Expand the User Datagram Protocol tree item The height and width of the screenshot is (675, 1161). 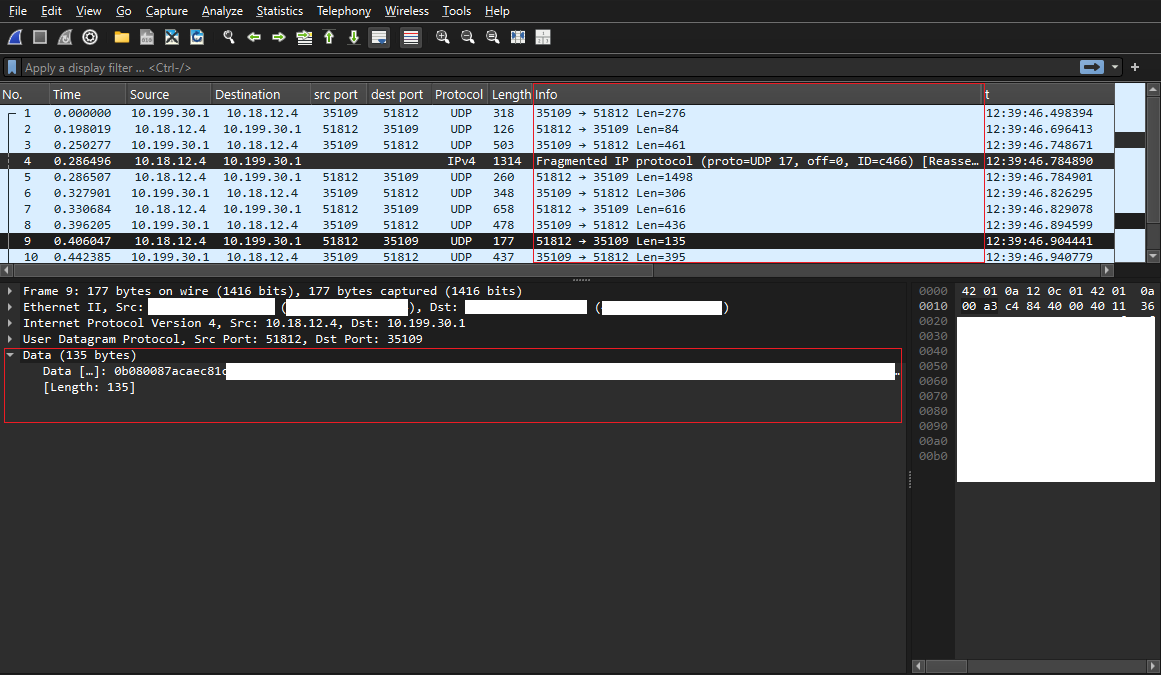pos(8,339)
